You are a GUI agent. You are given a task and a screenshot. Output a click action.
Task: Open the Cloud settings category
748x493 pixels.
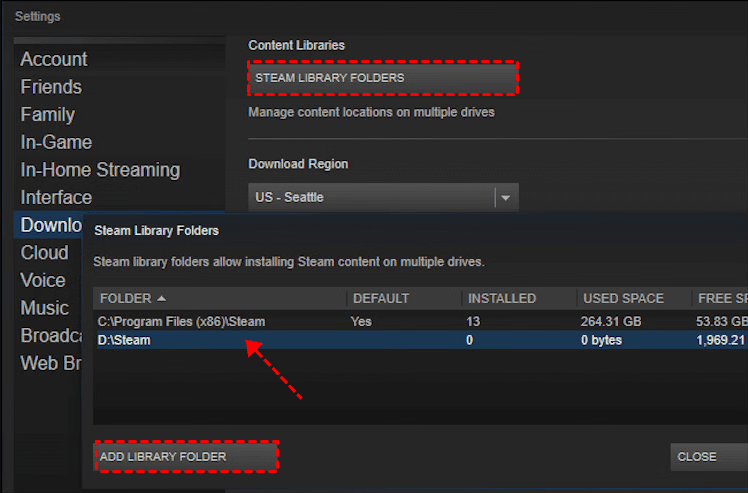(45, 252)
